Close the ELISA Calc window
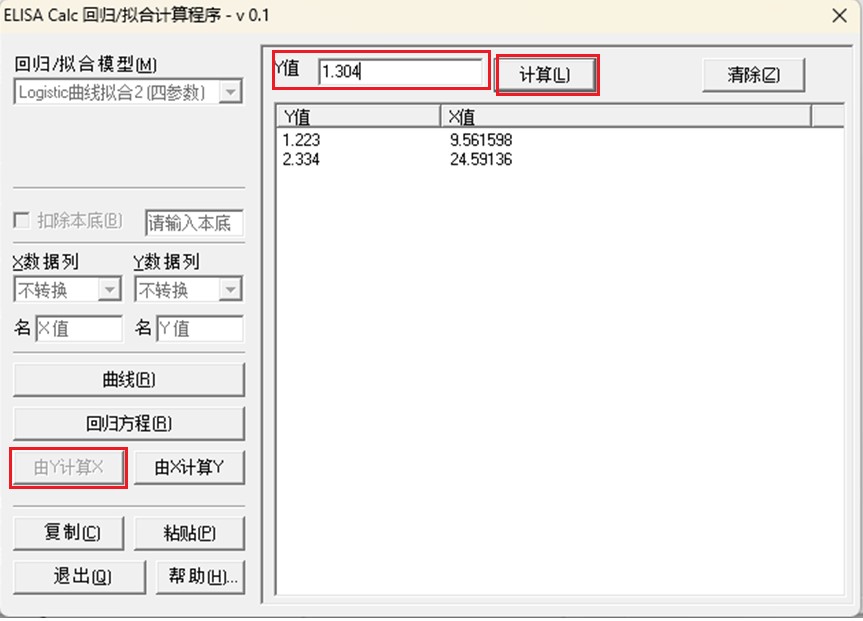Viewport: 863px width, 621px height. (839, 15)
